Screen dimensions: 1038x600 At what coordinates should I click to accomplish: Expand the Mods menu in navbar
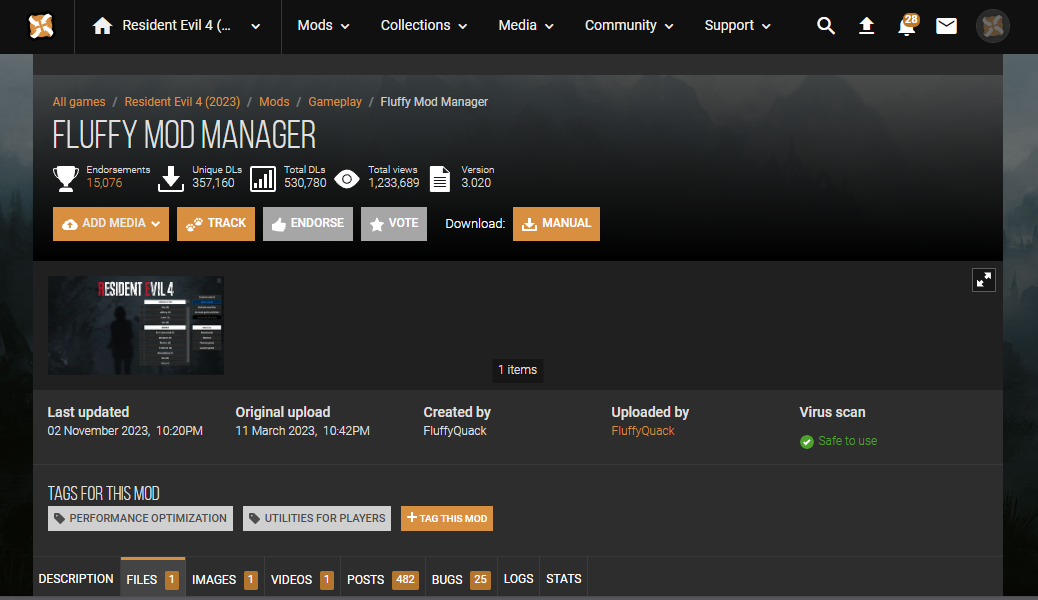(x=323, y=26)
